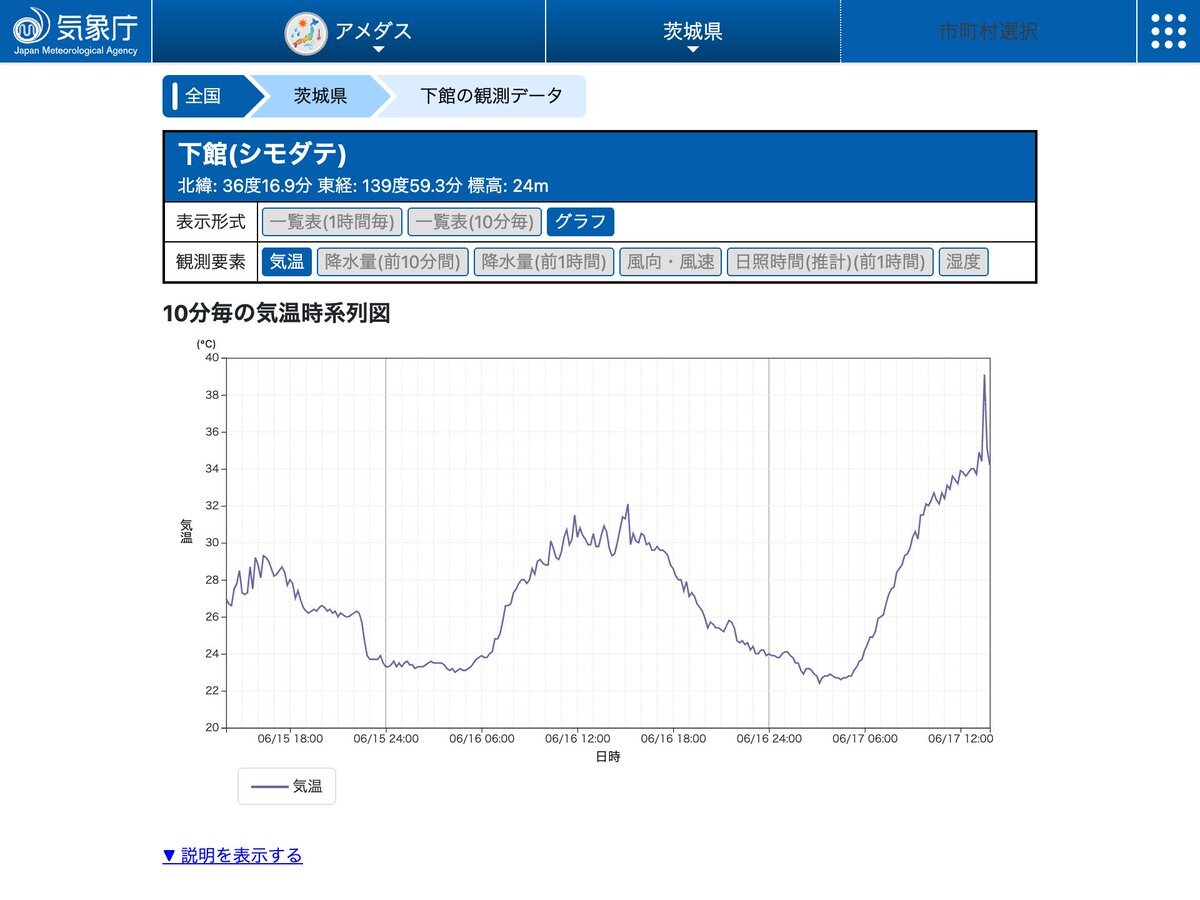1200x900 pixels.
Task: Select the グラフ display format
Action: pos(581,222)
